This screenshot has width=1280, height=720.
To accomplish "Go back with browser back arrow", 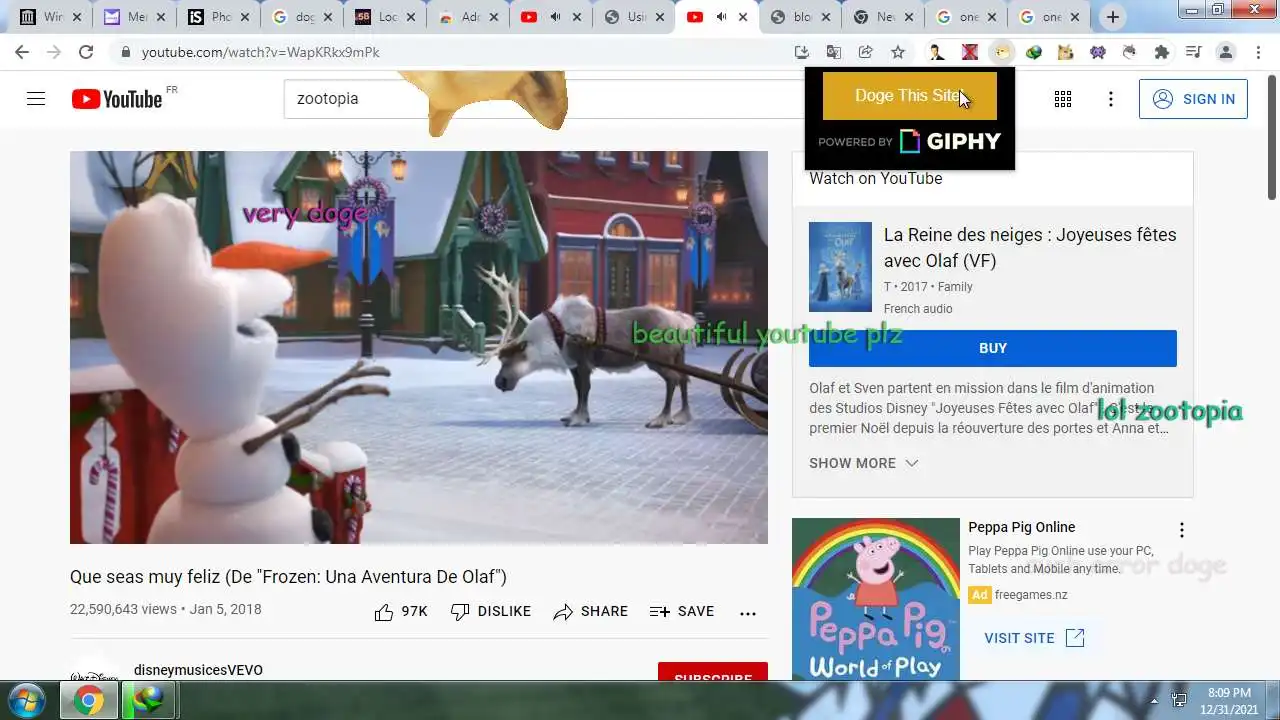I will (22, 52).
